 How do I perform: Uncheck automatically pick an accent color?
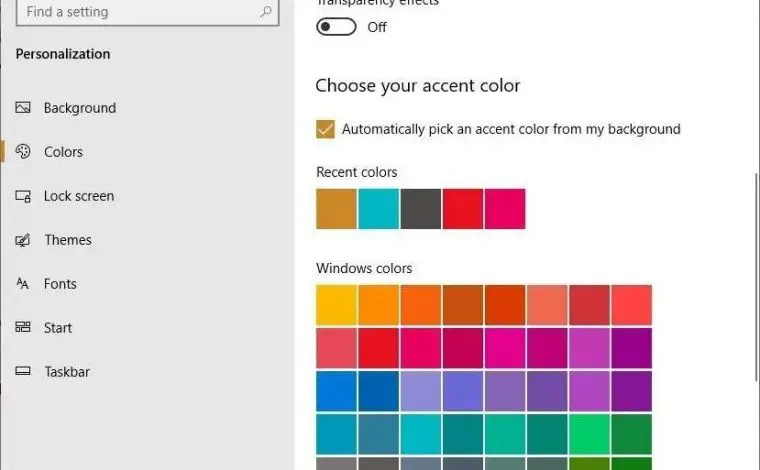(x=325, y=129)
